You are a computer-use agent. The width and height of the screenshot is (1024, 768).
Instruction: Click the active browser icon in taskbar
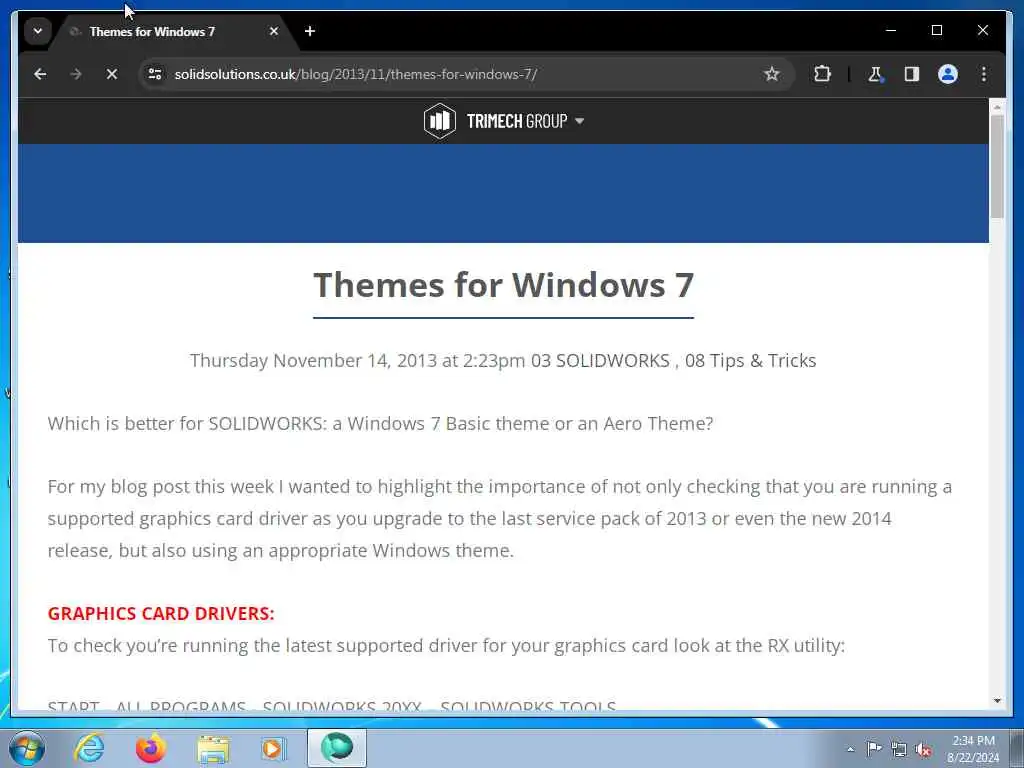337,748
